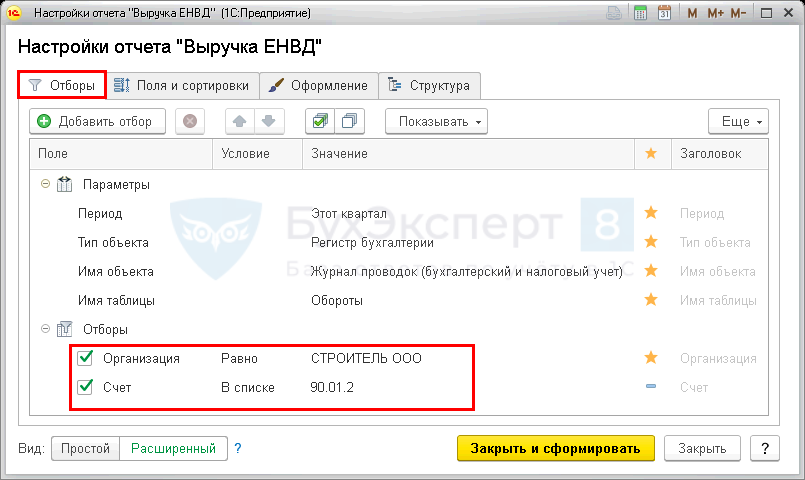Viewport: 805px width, 480px height.
Task: Click the delete filter red X icon
Action: (190, 121)
